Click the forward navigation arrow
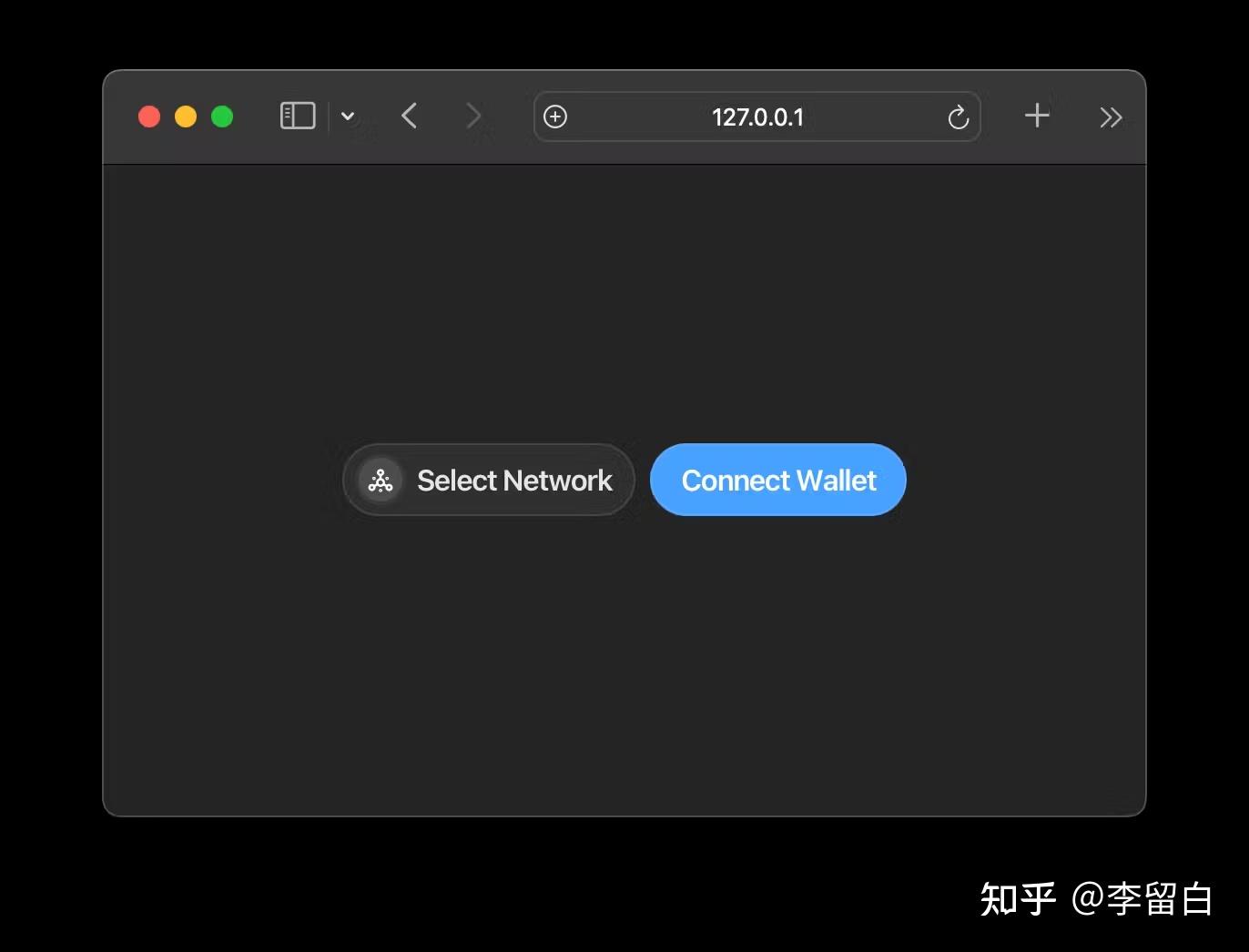This screenshot has width=1249, height=952. click(473, 116)
